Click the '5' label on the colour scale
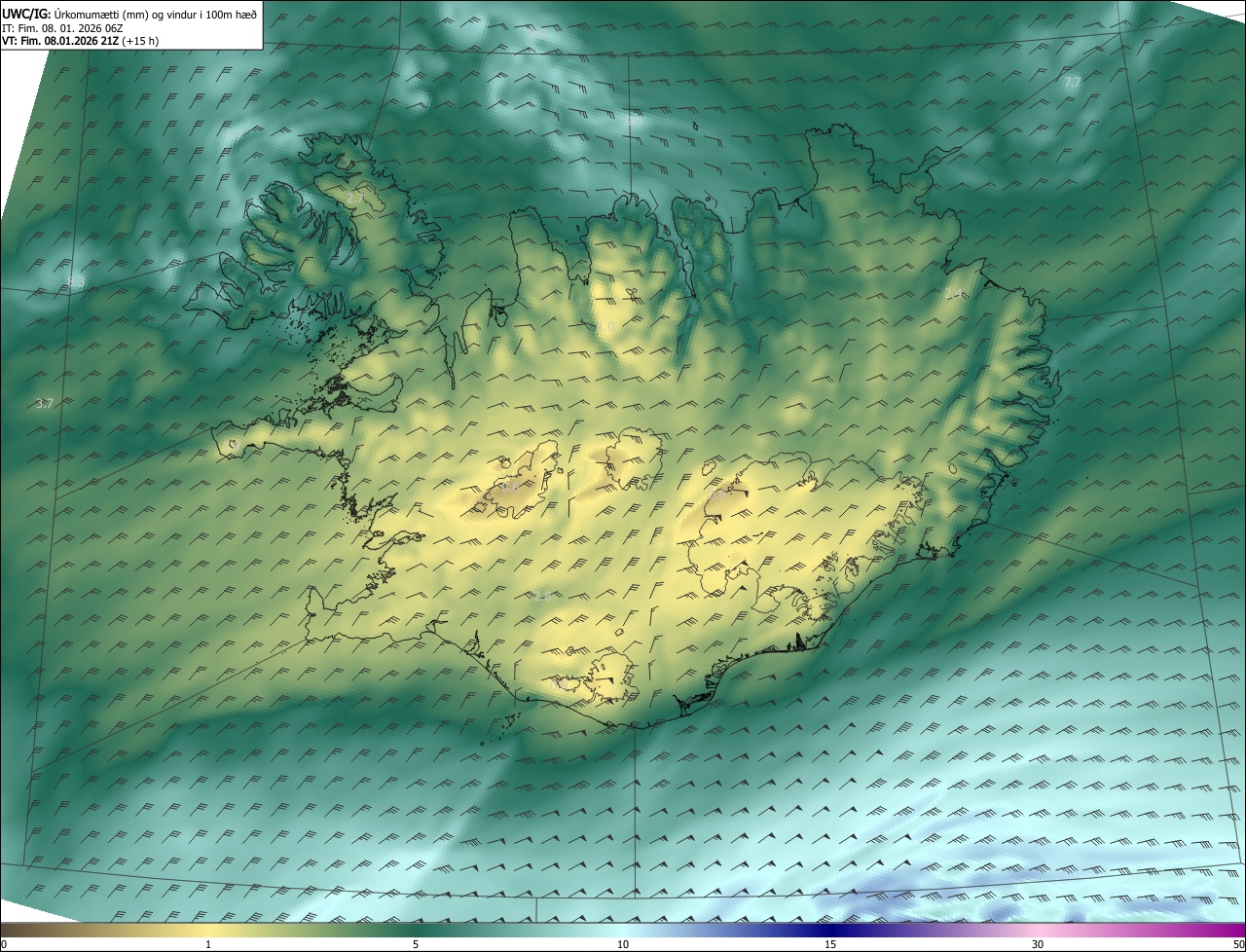The width and height of the screenshot is (1246, 952). click(416, 944)
